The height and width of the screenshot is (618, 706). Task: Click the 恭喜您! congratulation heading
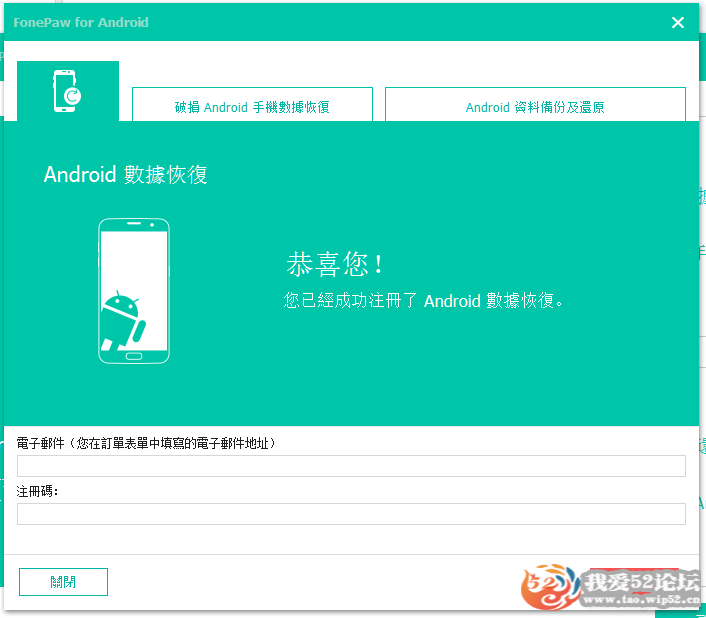coord(335,264)
